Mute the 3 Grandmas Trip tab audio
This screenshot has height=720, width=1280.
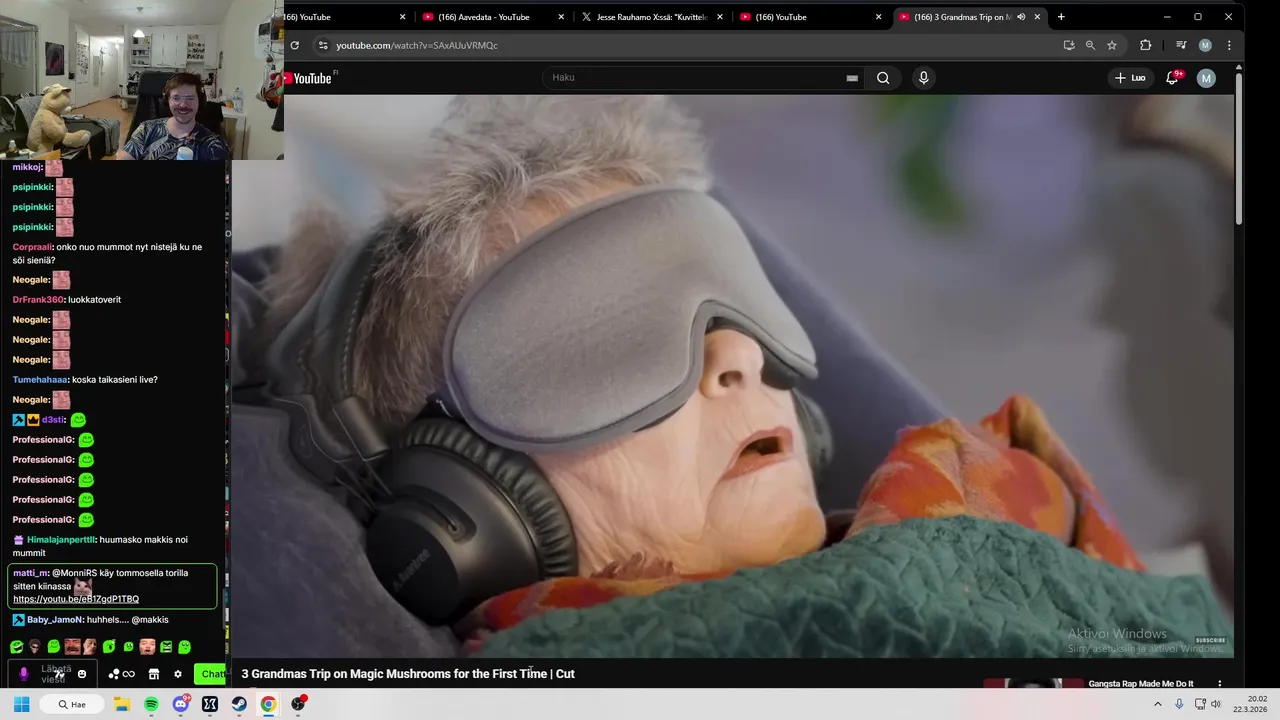[x=1021, y=17]
